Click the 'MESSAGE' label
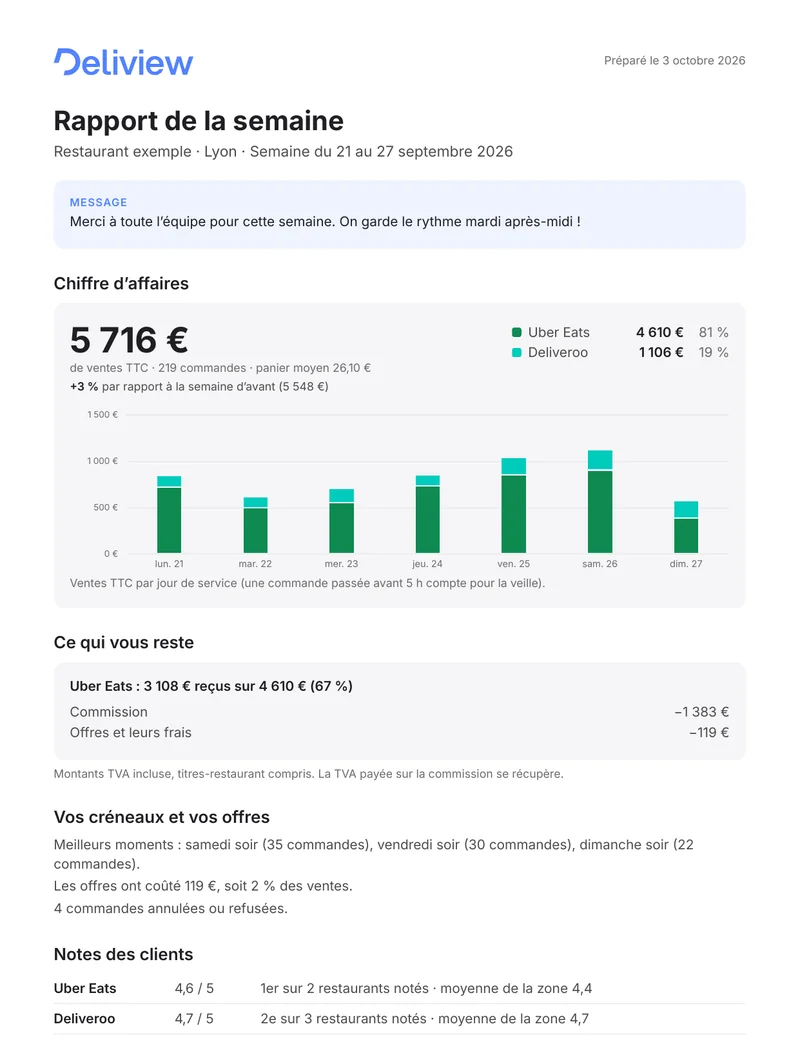Screen dimensions: 800x1051 click(98, 202)
